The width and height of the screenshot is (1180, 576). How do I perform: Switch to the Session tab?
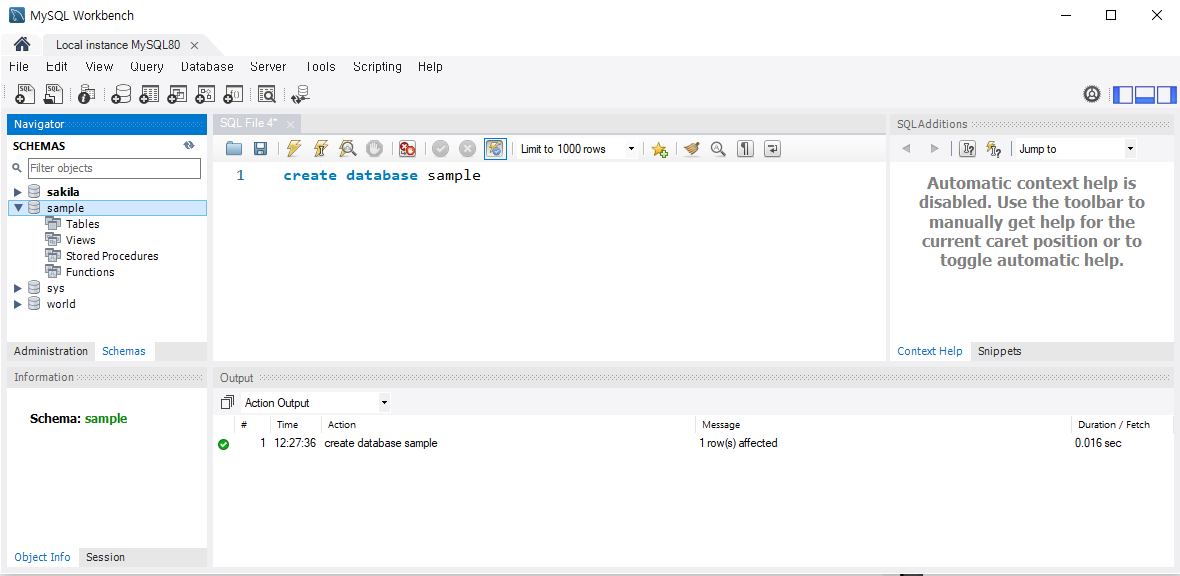click(105, 557)
